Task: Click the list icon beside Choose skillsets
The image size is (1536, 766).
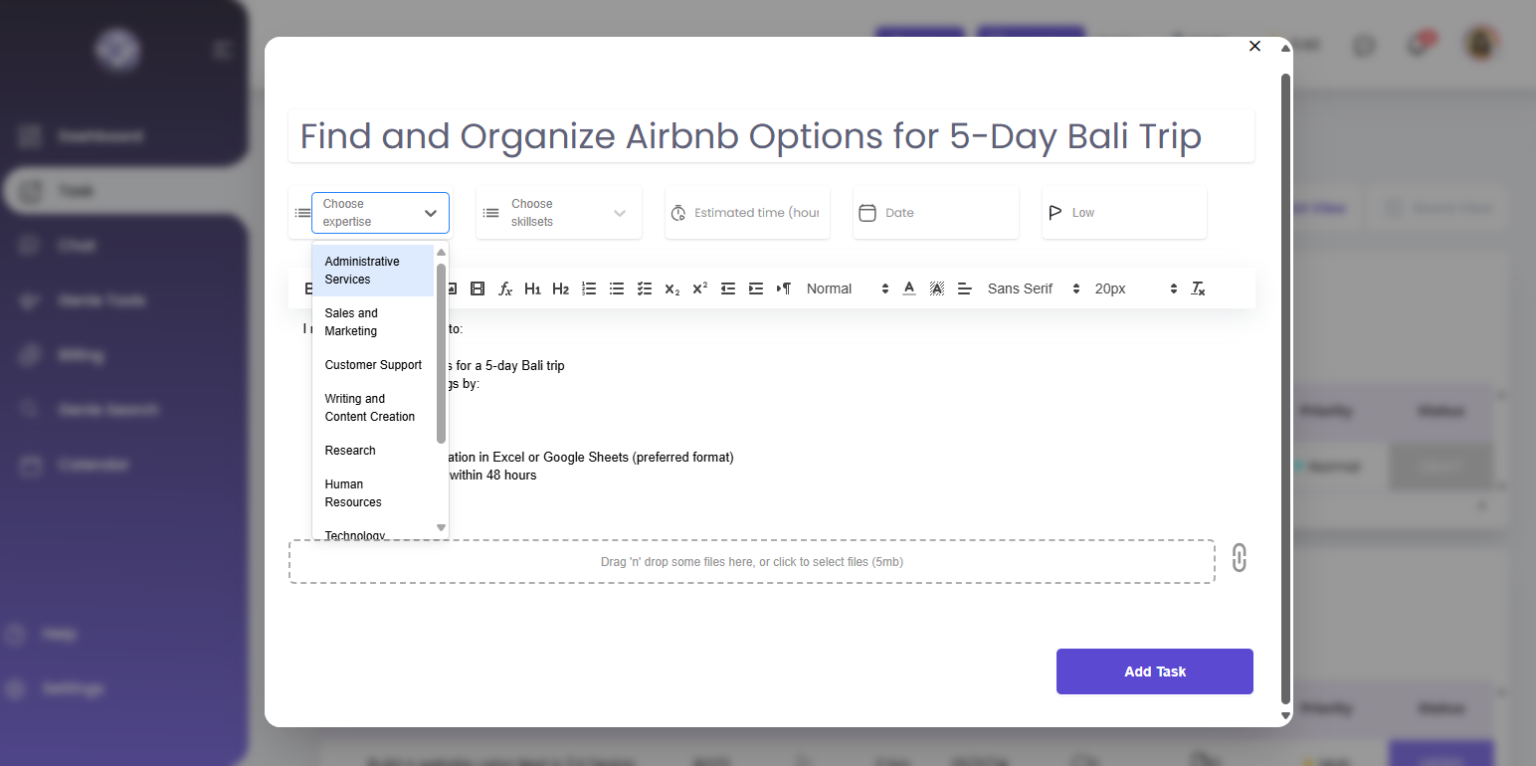Action: [491, 213]
